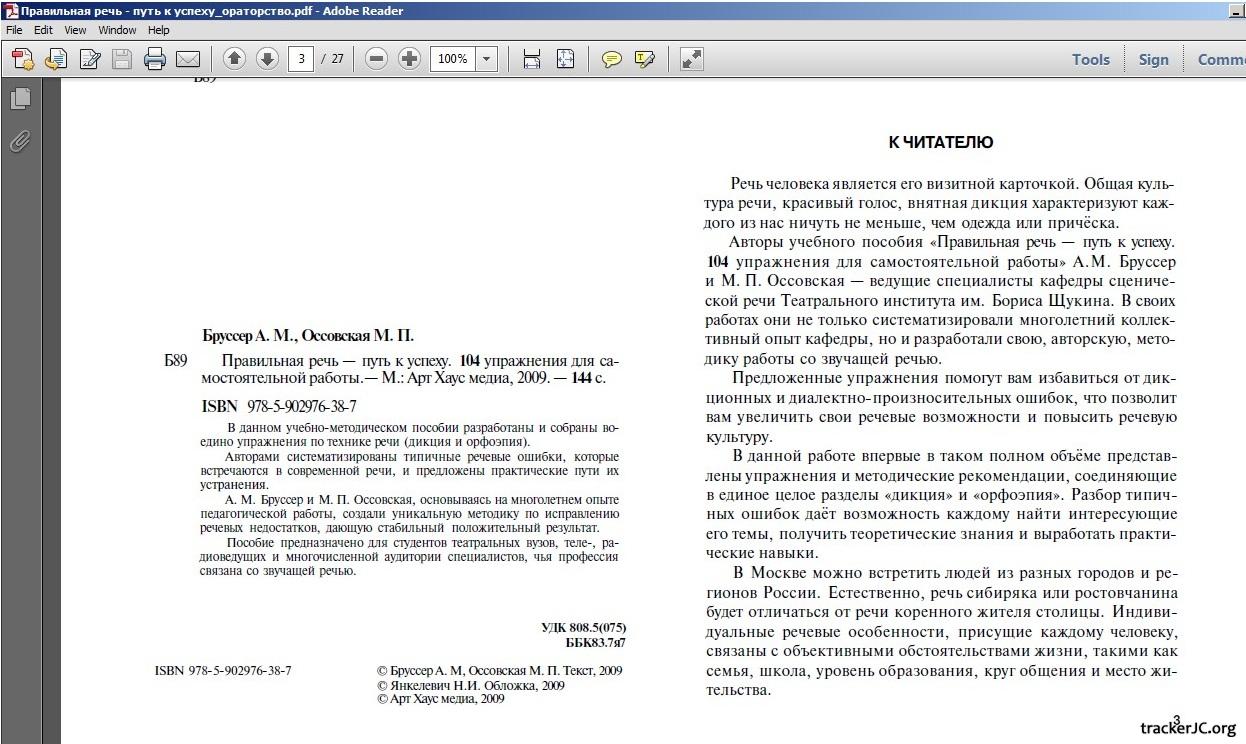Click the zoom out minus button

tap(376, 59)
